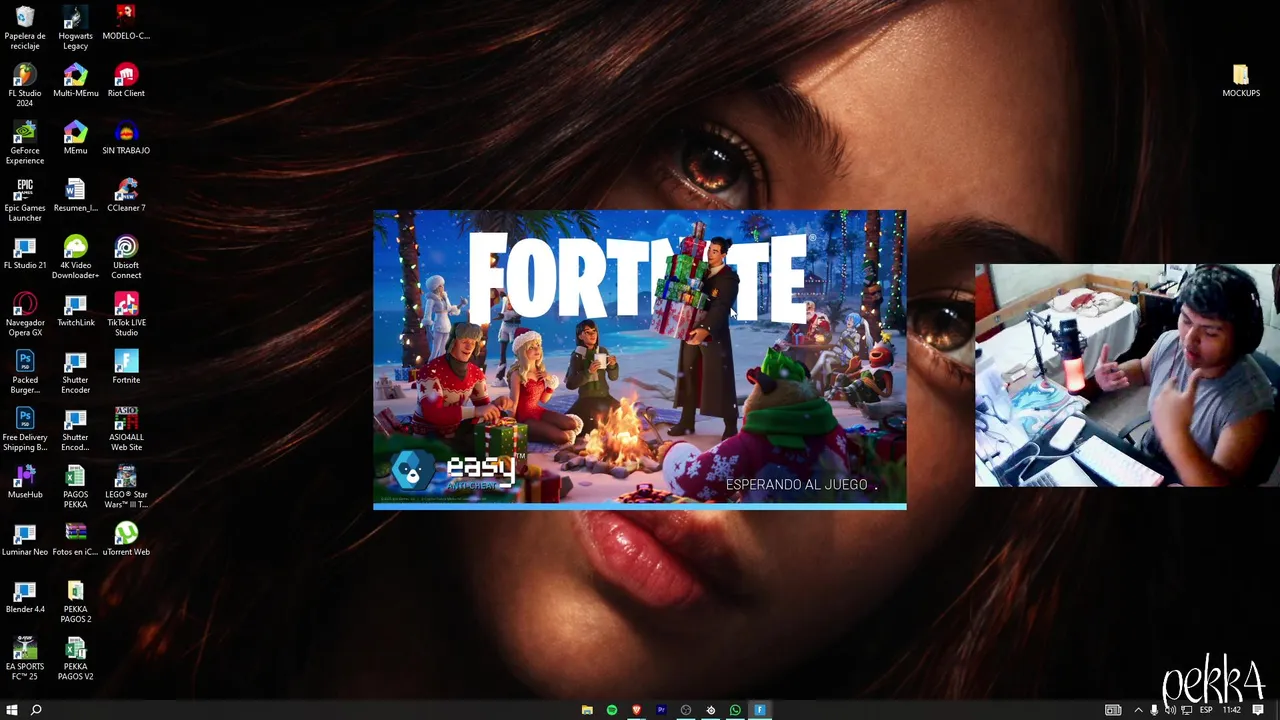Open the Papelera de reciclaje desktop icon

coord(25,27)
